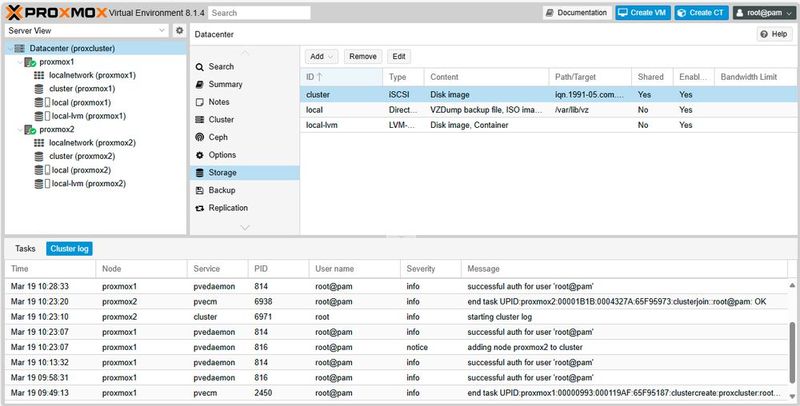Select log entry 'adding node proxmox2 to cluster'
Viewport: 800px width, 406px height.
click(397, 347)
